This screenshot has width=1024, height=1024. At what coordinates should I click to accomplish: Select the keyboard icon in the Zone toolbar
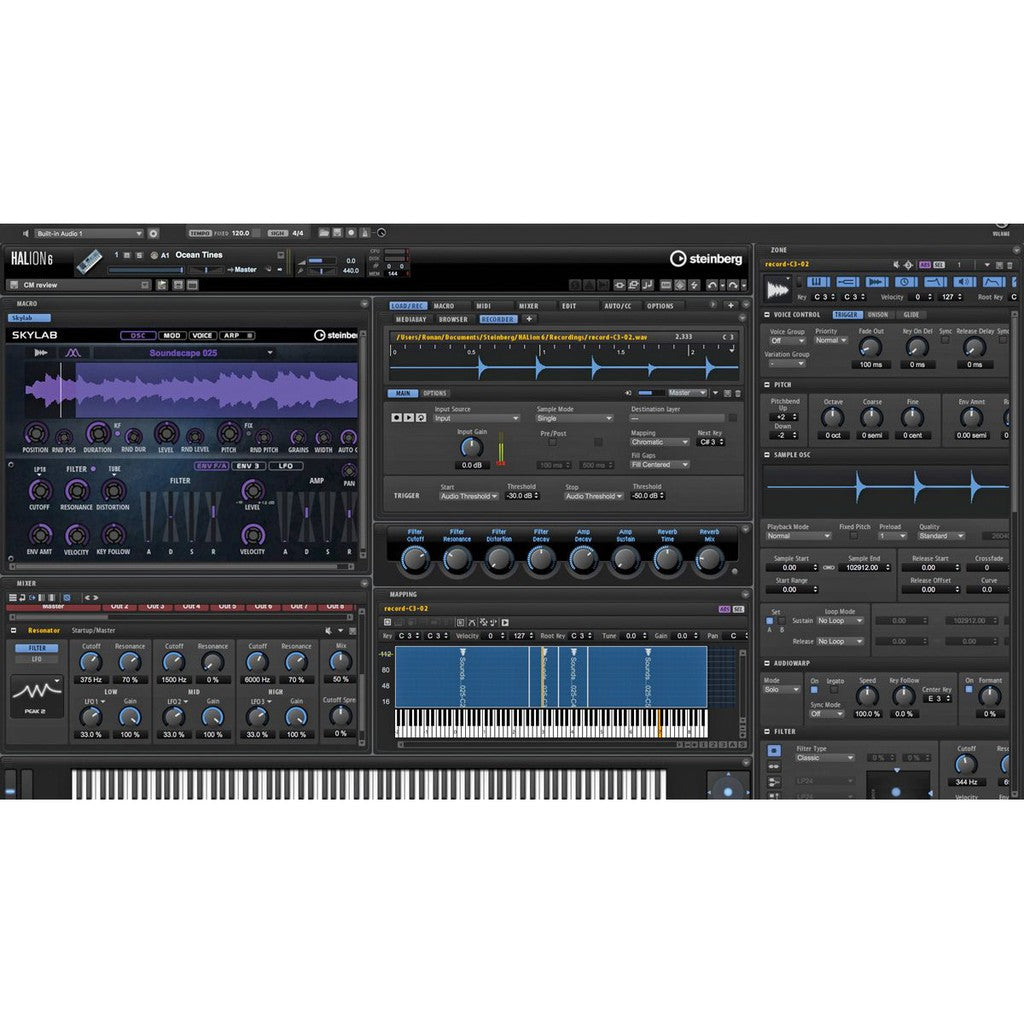818,282
